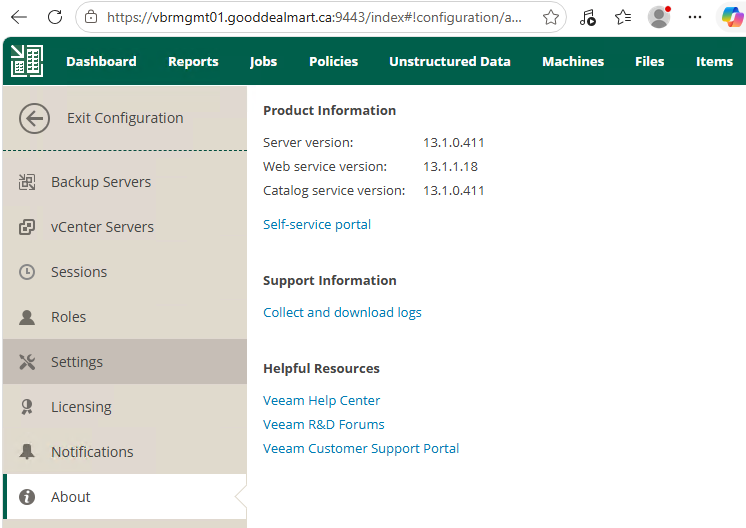Open Licensing configuration section
This screenshot has height=528, width=746.
(125, 407)
